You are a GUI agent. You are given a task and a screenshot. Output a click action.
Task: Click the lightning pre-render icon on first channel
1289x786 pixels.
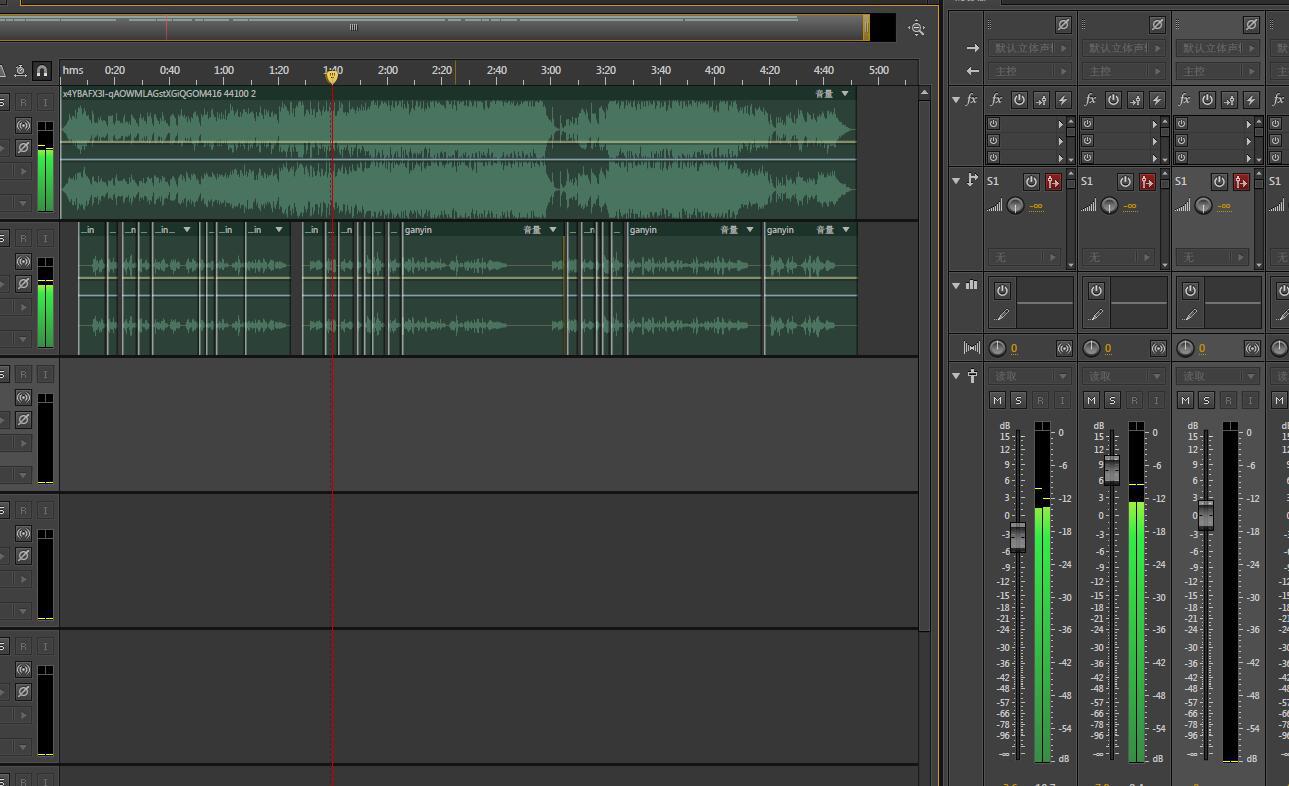[1063, 100]
